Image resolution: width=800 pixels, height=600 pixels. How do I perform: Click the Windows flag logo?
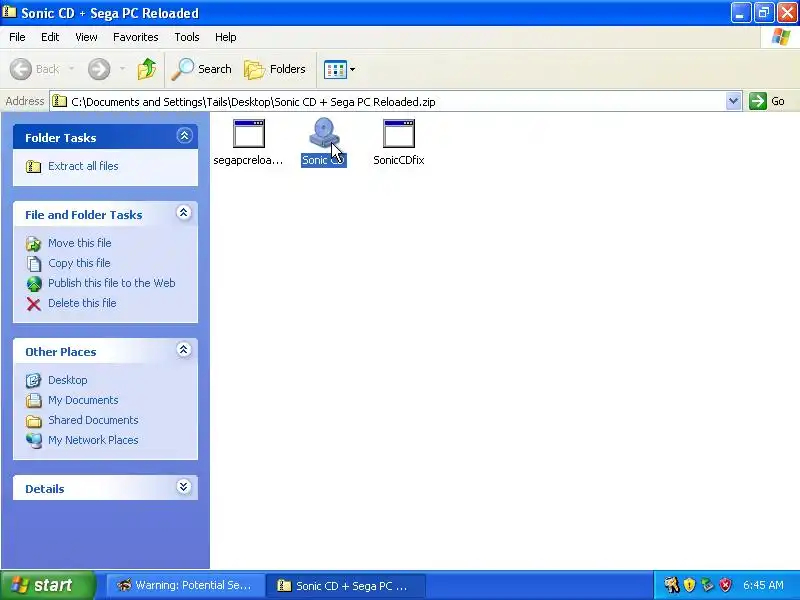[781, 37]
